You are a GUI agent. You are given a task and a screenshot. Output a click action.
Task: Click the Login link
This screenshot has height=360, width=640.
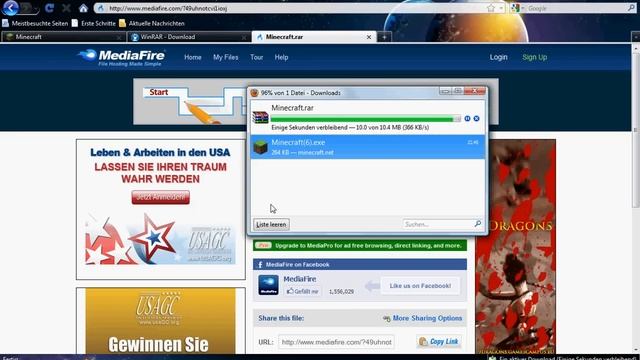(x=498, y=57)
